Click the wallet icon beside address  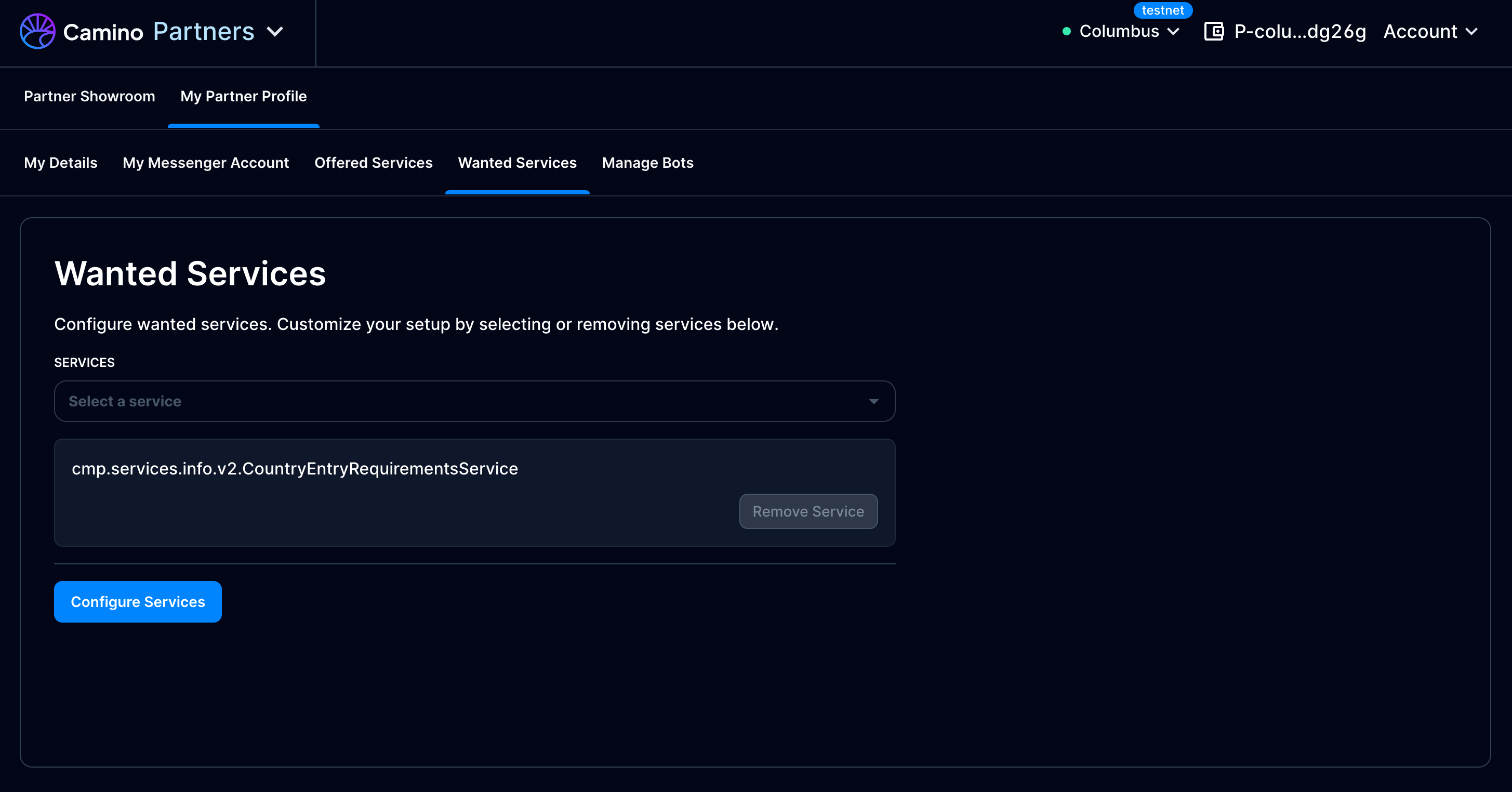click(x=1213, y=31)
